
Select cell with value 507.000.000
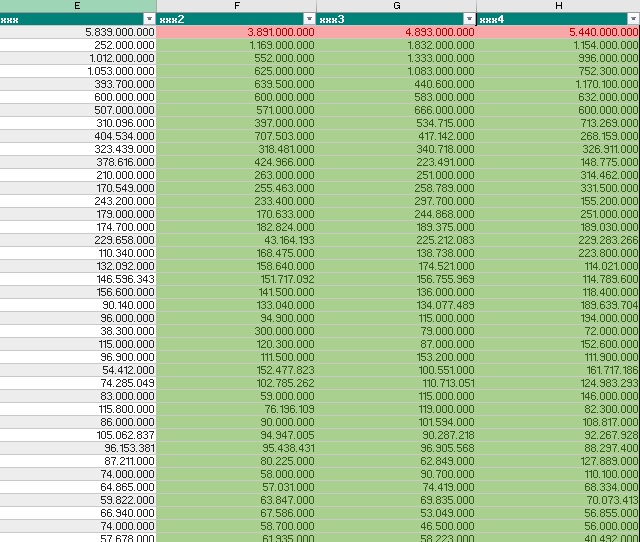[78, 111]
